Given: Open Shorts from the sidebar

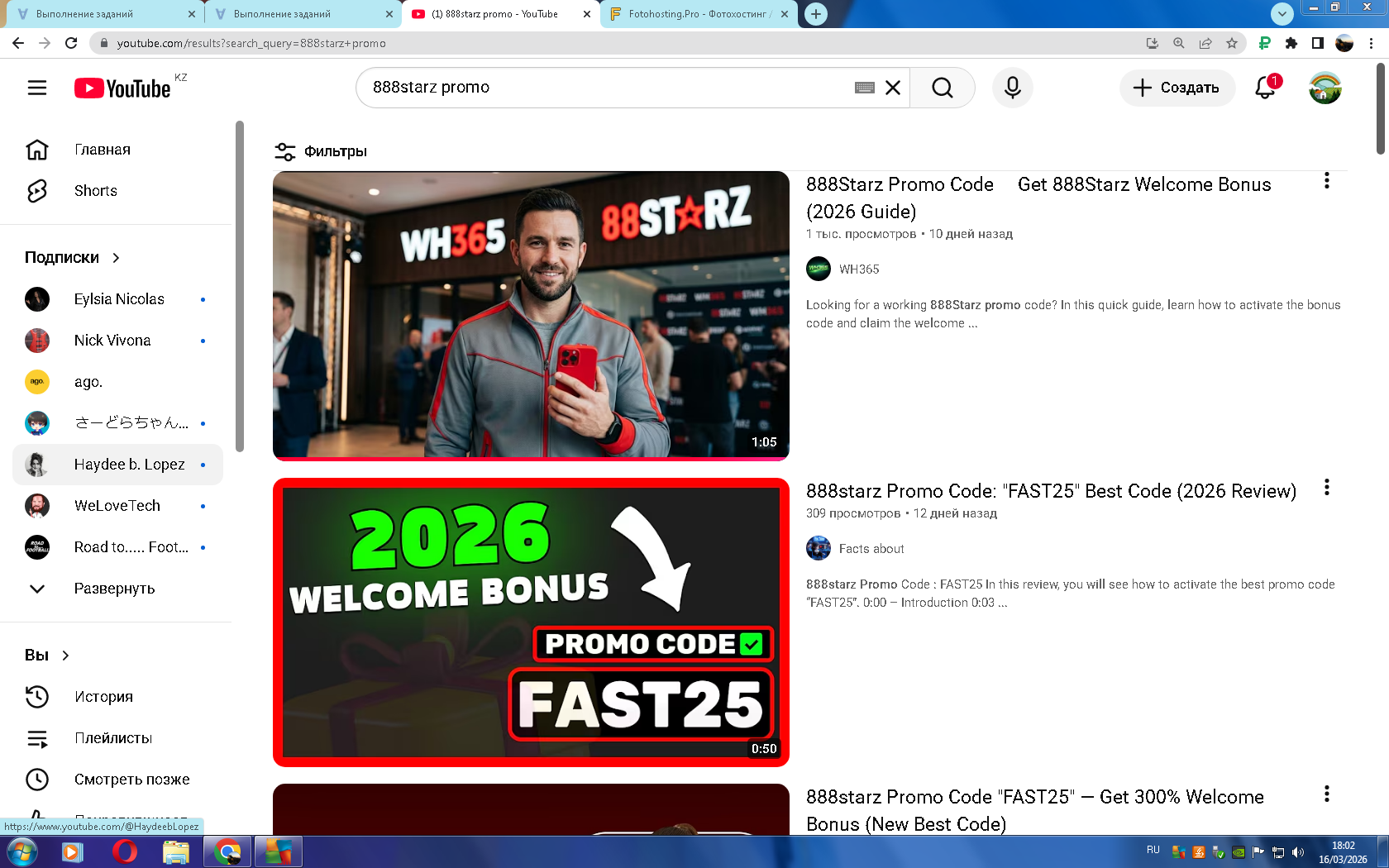Looking at the screenshot, I should tap(95, 191).
